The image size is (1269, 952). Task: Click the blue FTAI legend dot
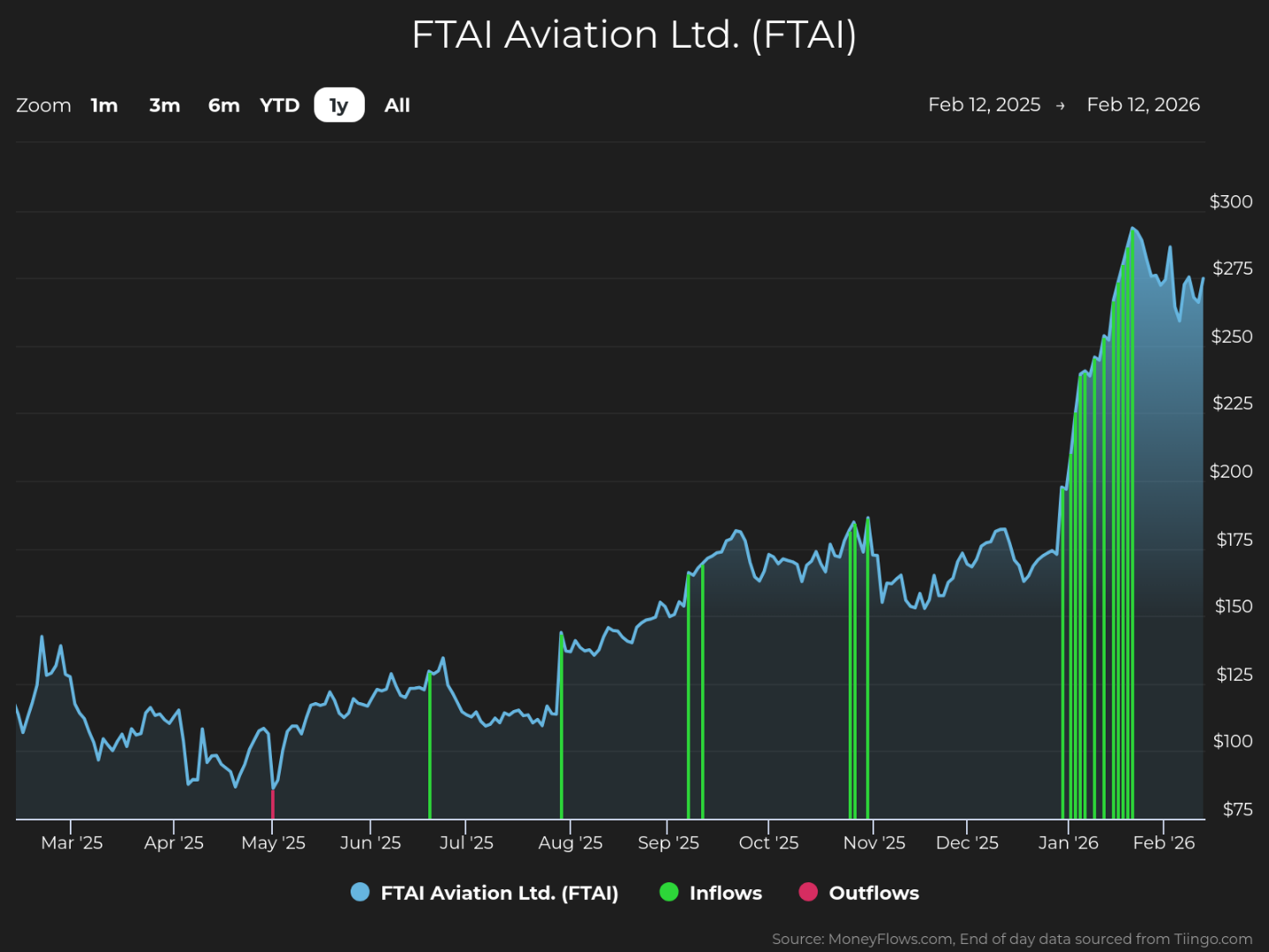(x=360, y=892)
